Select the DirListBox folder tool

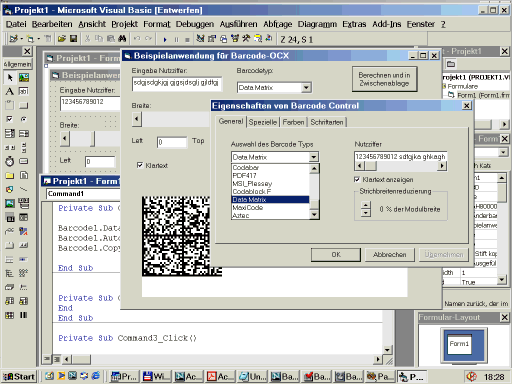point(10,175)
